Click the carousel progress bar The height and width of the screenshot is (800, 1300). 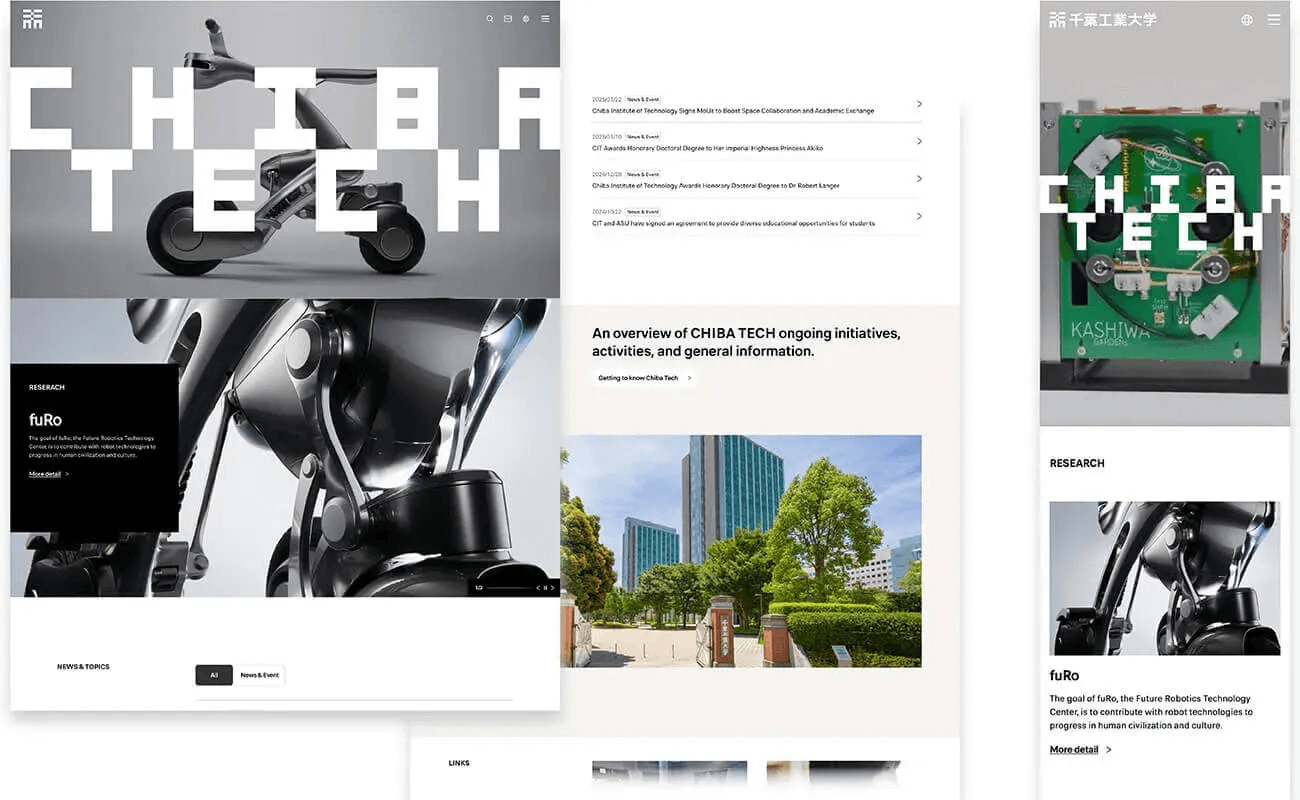(x=510, y=588)
